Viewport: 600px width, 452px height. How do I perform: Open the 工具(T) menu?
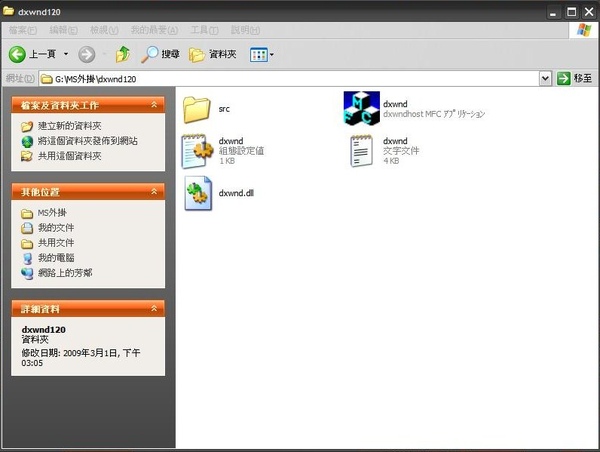tap(205, 30)
